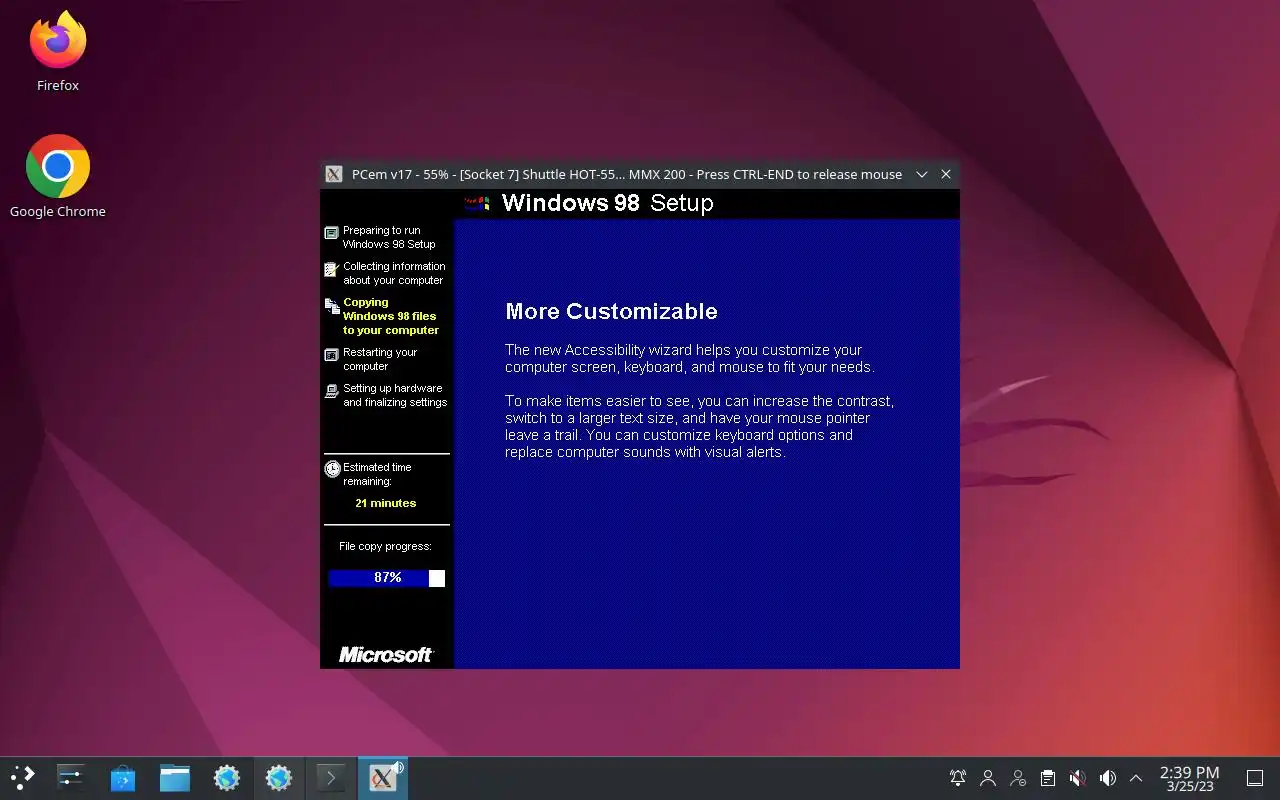Screen dimensions: 1280x800
Task: Click the 'More Customizable' heading
Action: (611, 311)
